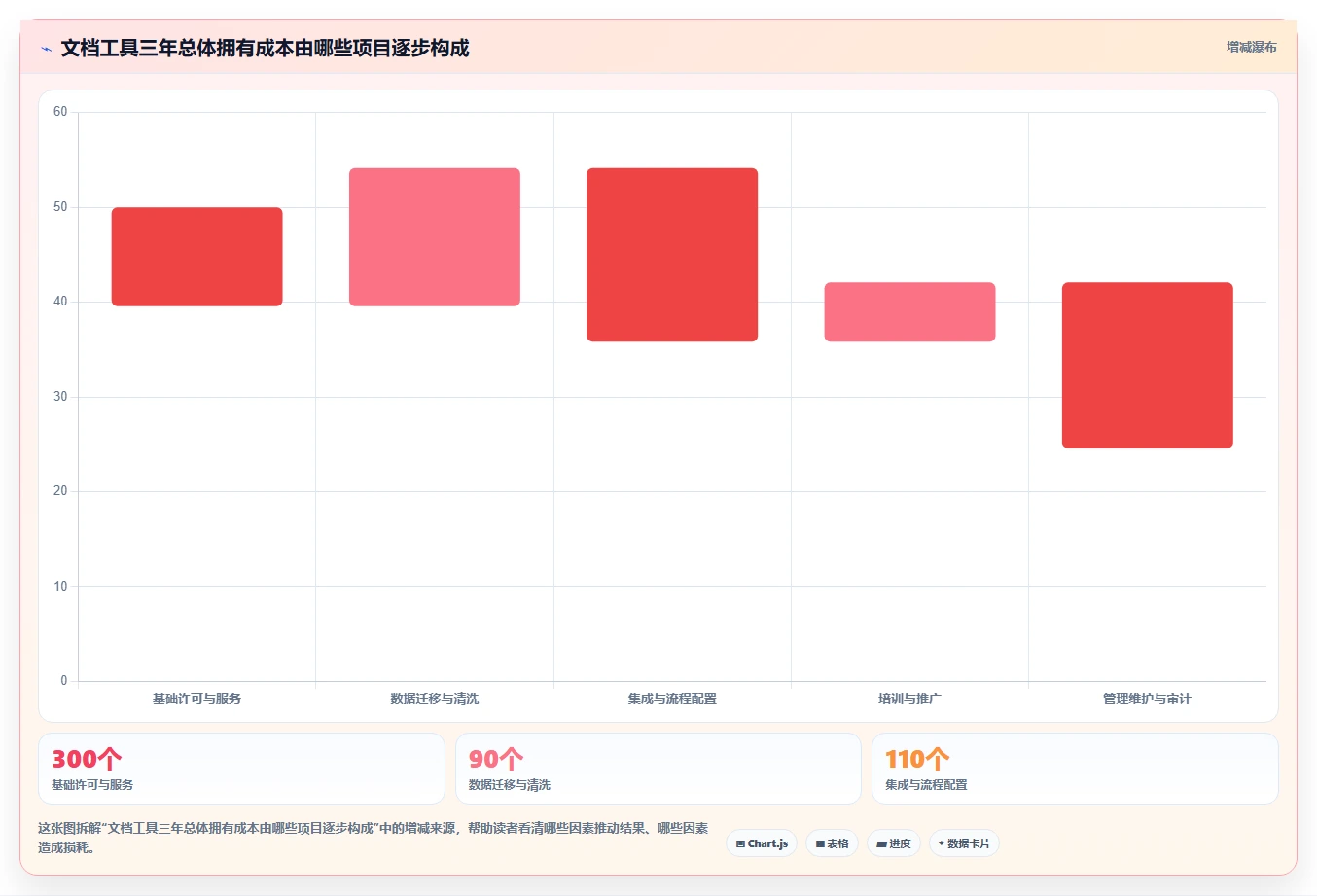Screen dimensions: 1317x896
Task: Click the y-axis value 30
Action: coord(60,397)
